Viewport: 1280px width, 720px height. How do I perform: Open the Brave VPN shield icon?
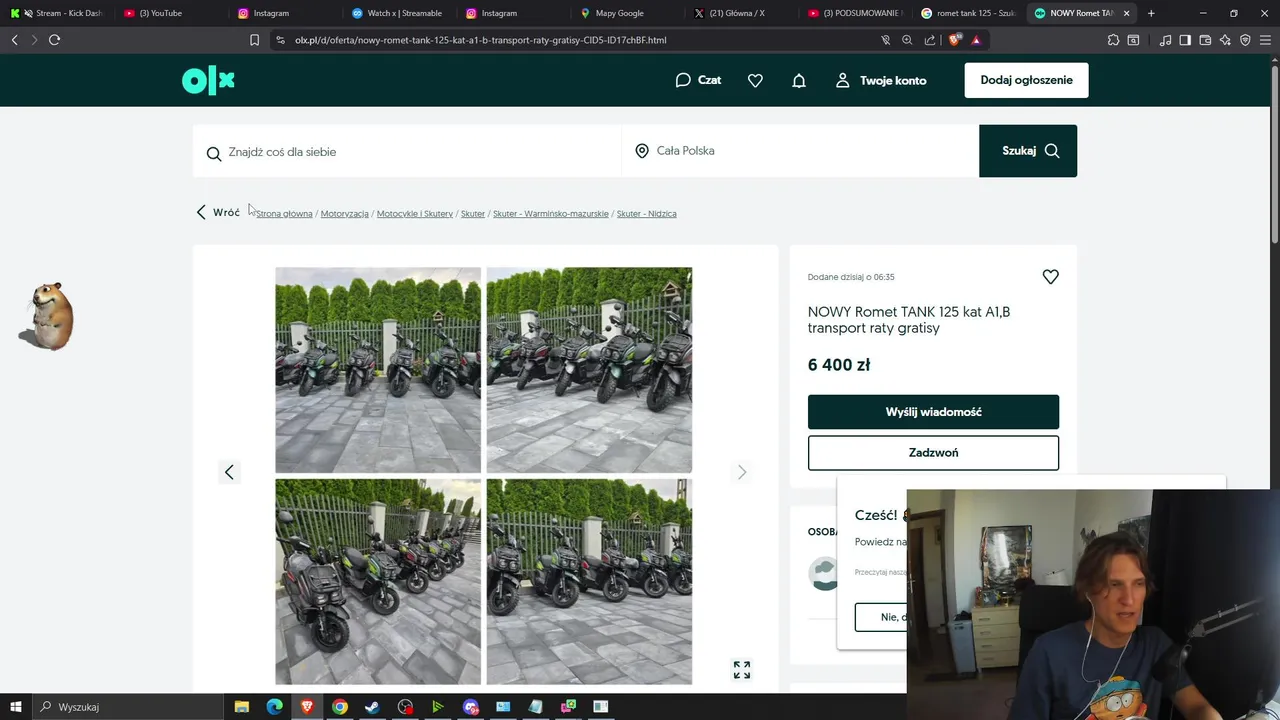(1245, 40)
